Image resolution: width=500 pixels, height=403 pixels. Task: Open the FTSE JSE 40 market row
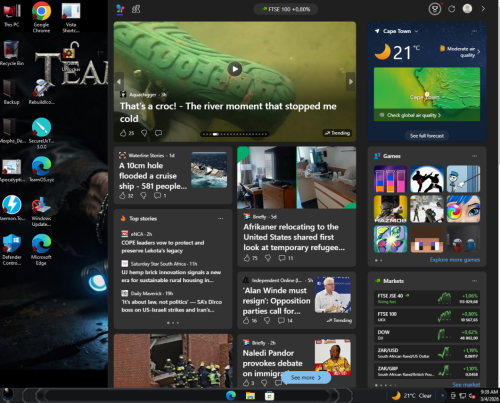[427, 298]
